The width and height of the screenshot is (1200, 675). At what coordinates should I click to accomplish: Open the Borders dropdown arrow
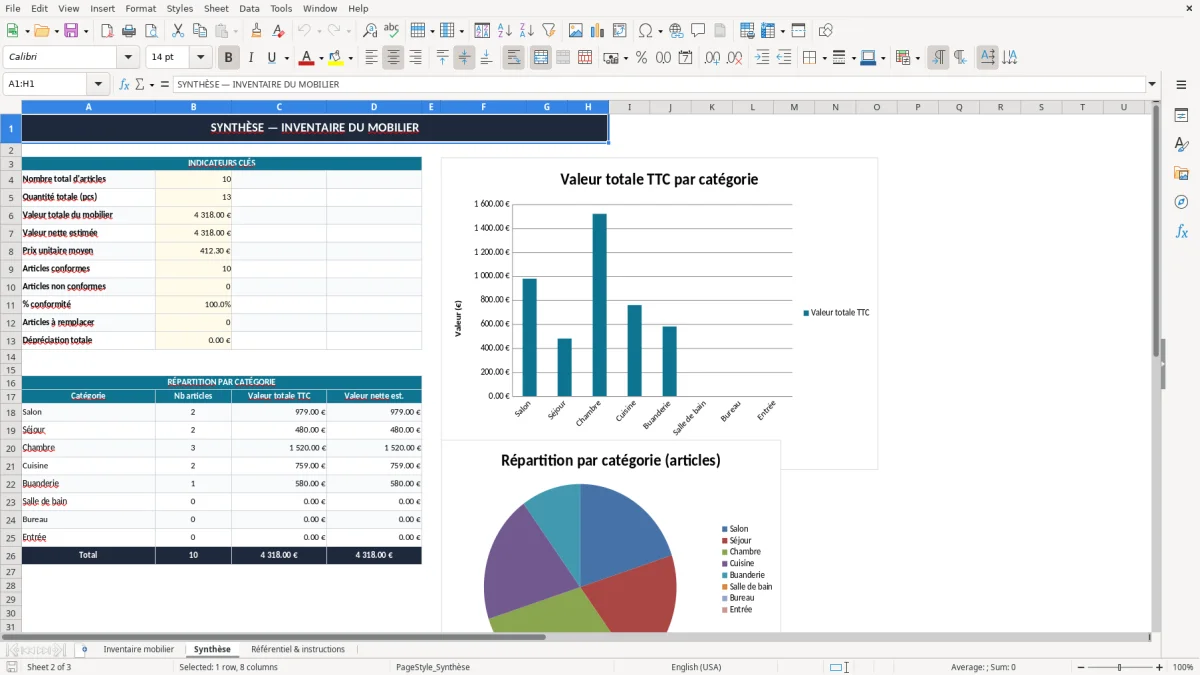tap(823, 58)
